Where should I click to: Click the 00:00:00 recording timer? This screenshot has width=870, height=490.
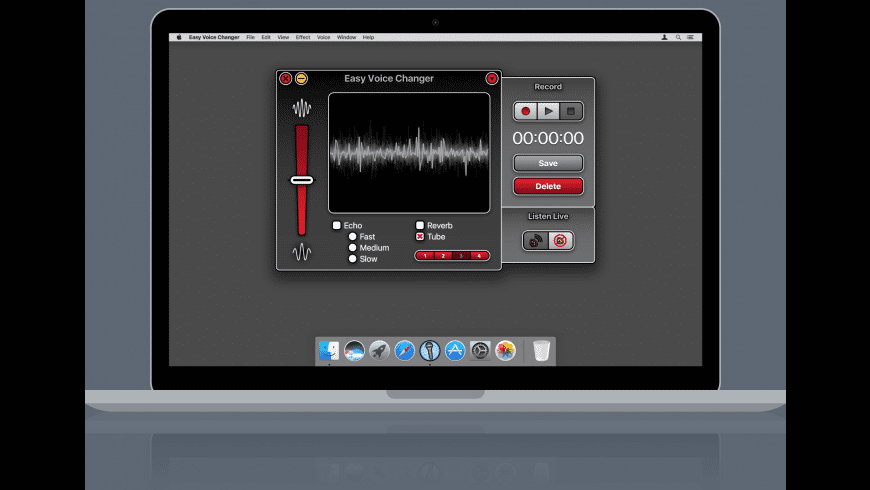[548, 138]
